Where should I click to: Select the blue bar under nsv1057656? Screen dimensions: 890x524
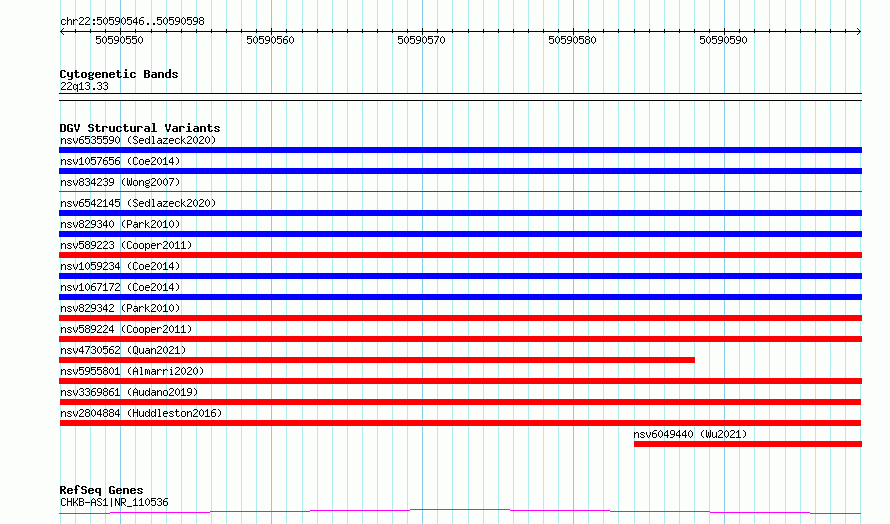click(x=460, y=171)
